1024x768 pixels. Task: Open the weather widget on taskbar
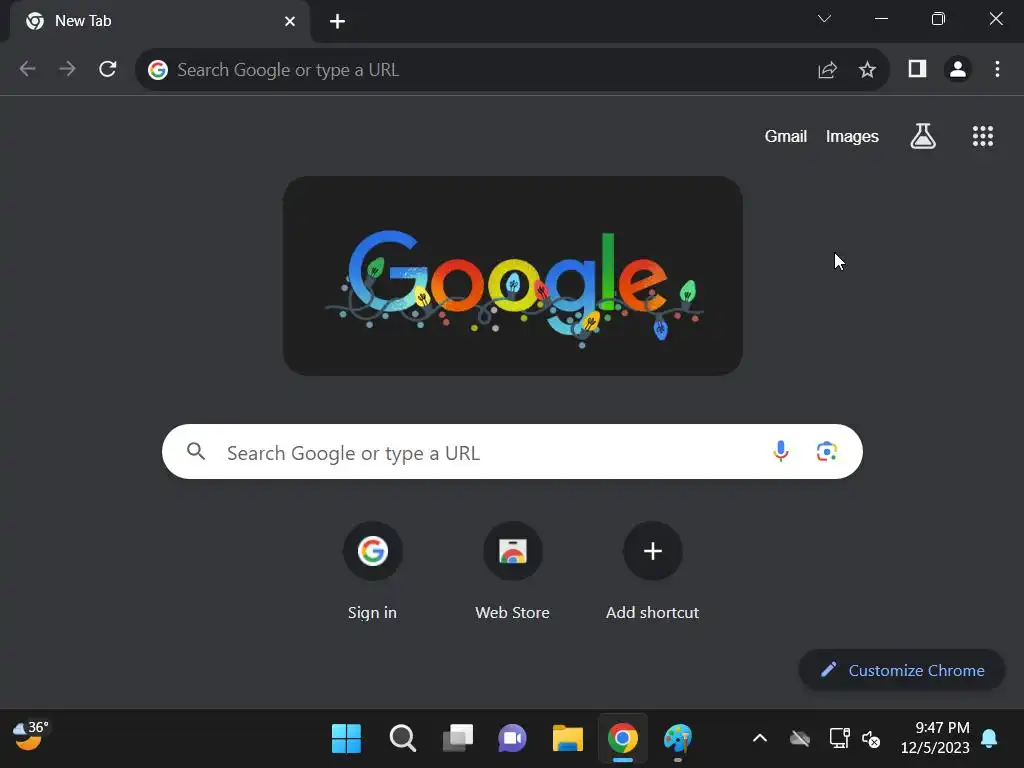pos(31,737)
